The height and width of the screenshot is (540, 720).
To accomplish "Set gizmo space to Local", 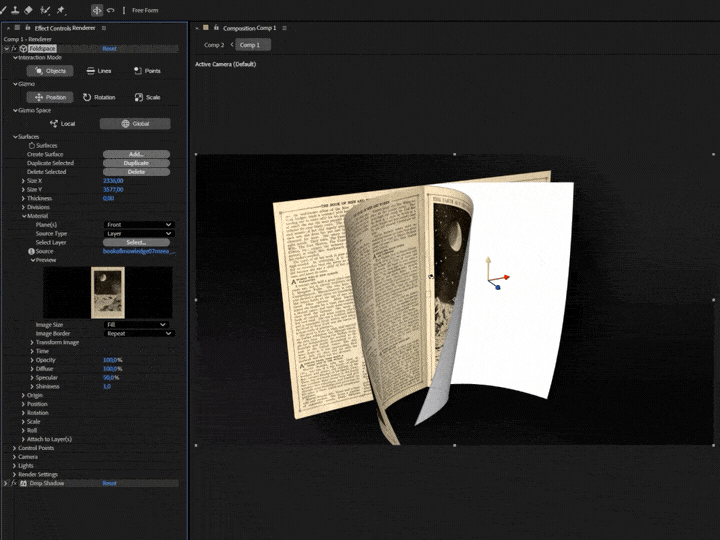I will coord(62,124).
